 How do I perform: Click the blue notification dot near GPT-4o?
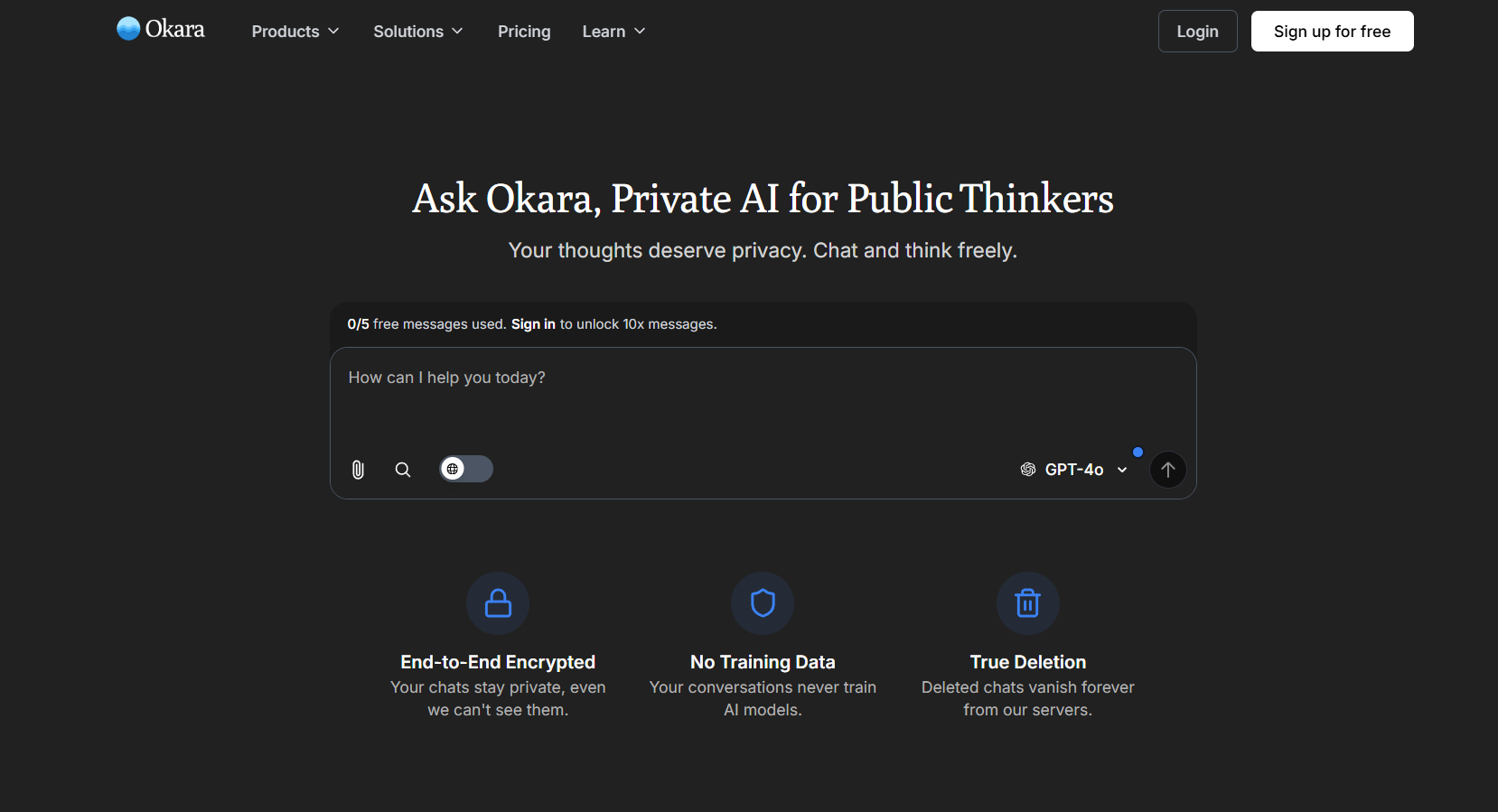coord(1138,452)
